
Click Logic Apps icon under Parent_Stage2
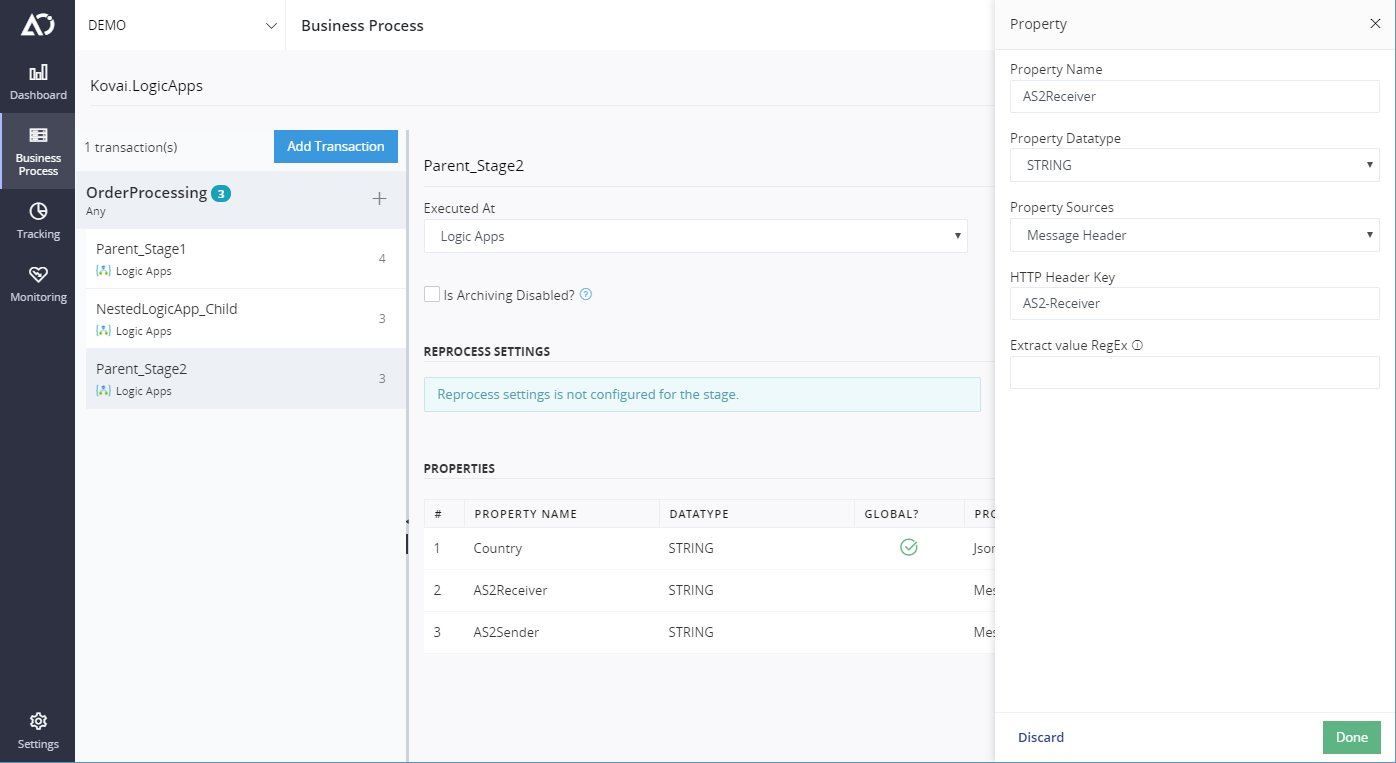103,391
